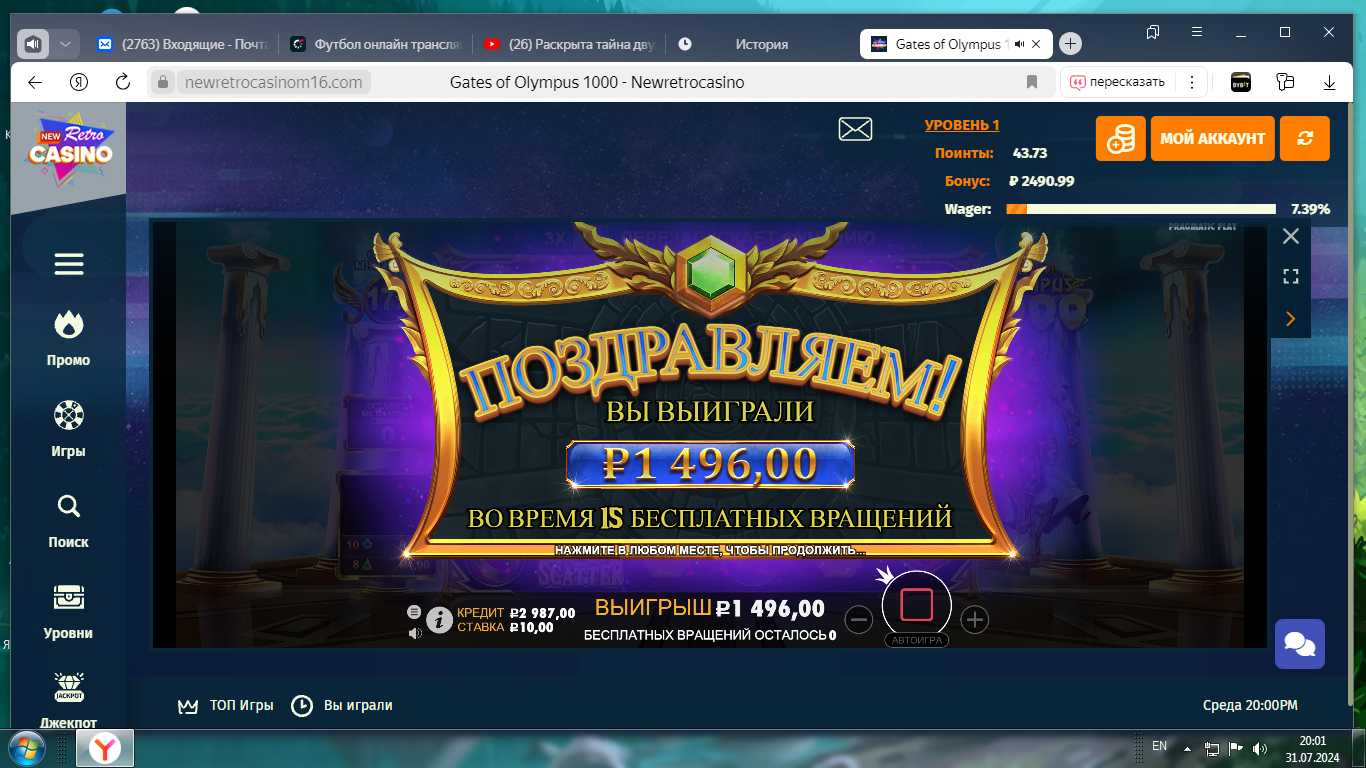Increase the bet with the plus button

[974, 620]
